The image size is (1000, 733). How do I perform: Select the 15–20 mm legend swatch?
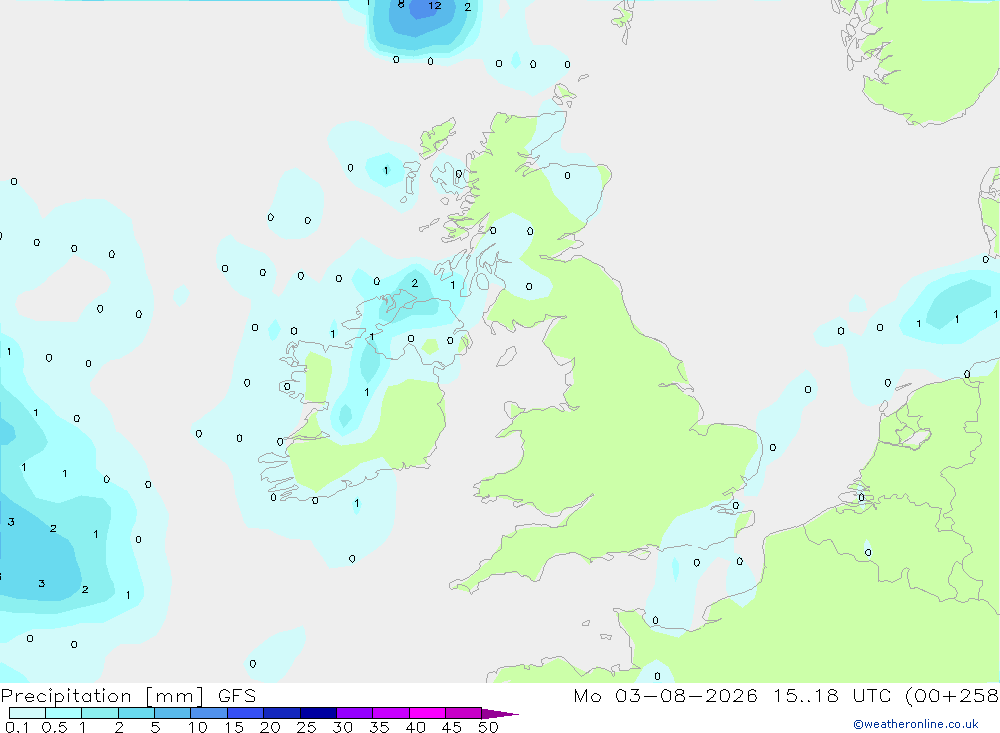point(246,713)
